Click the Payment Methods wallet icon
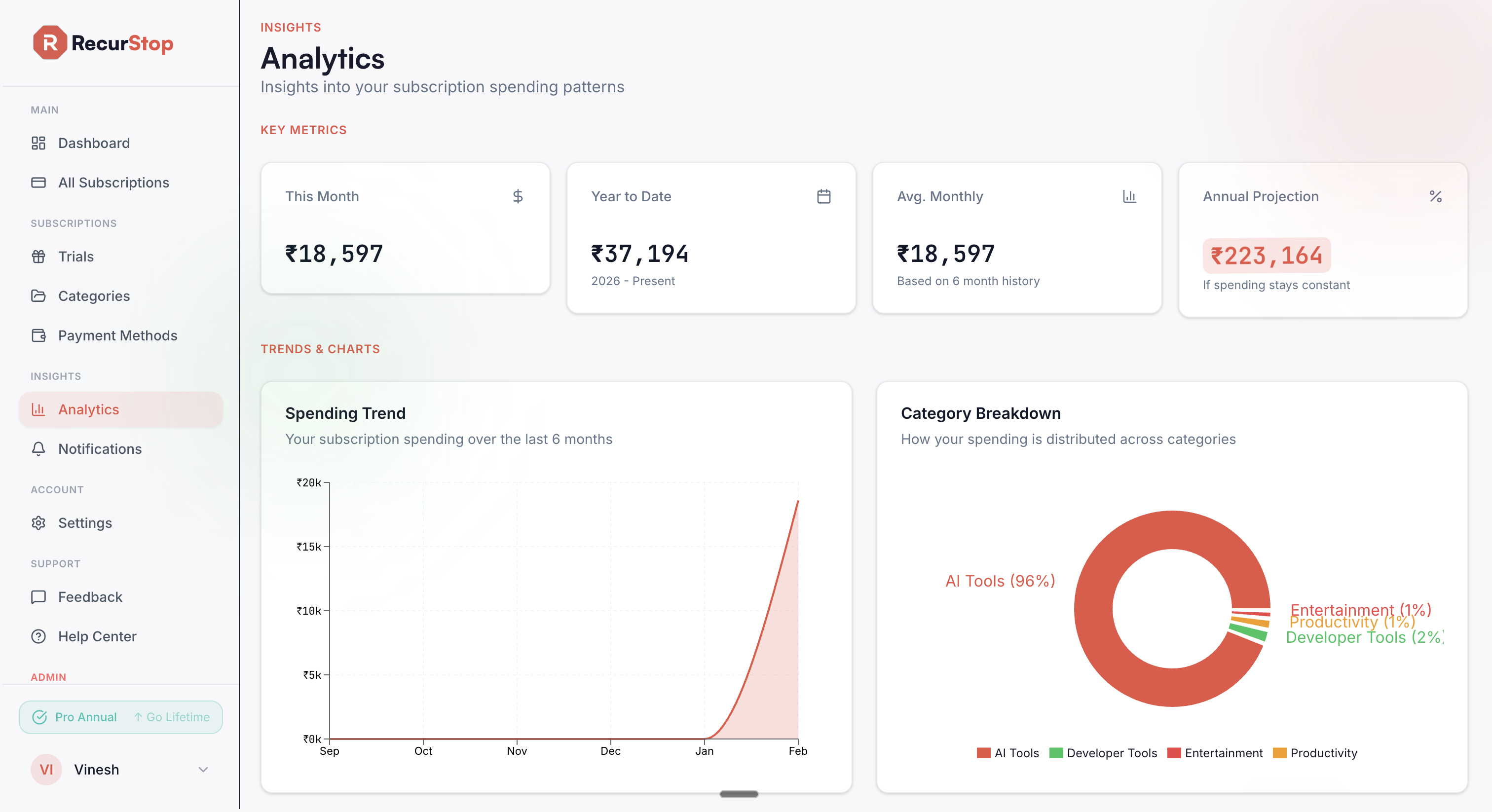 39,335
